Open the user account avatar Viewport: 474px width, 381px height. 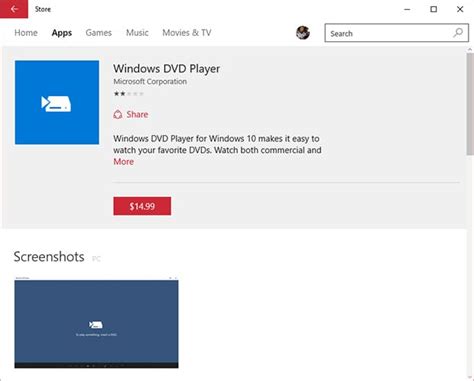point(303,33)
